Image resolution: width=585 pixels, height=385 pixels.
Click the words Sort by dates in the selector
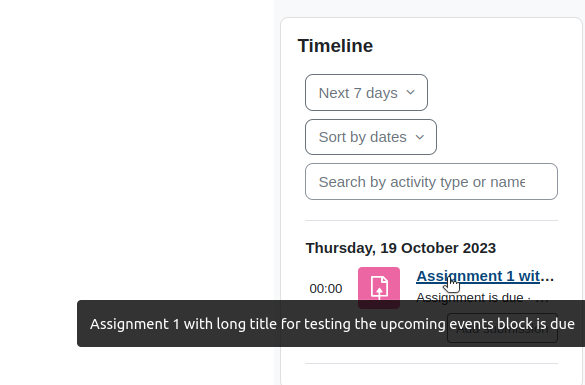point(363,137)
